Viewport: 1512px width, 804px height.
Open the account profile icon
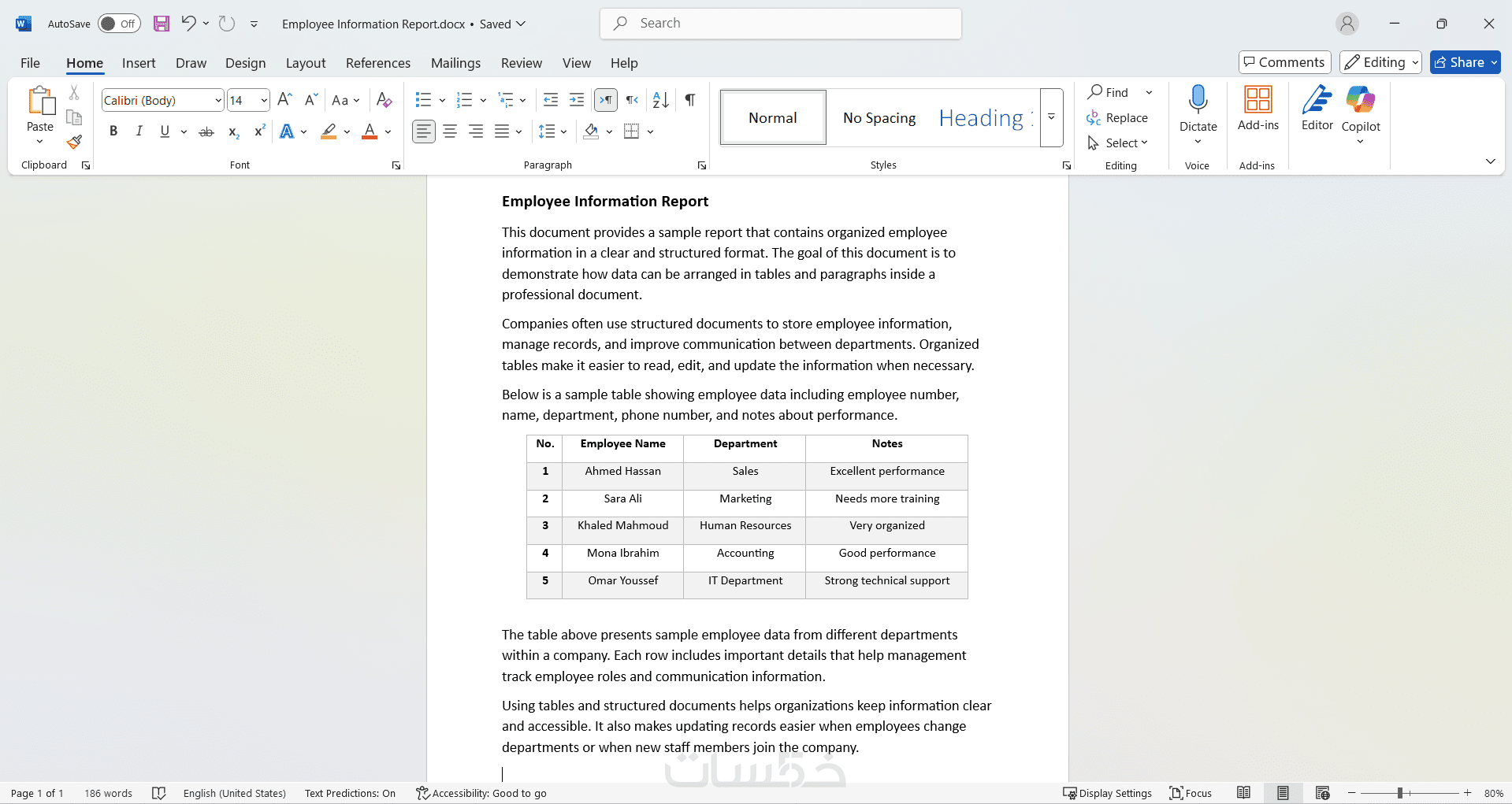(x=1347, y=24)
